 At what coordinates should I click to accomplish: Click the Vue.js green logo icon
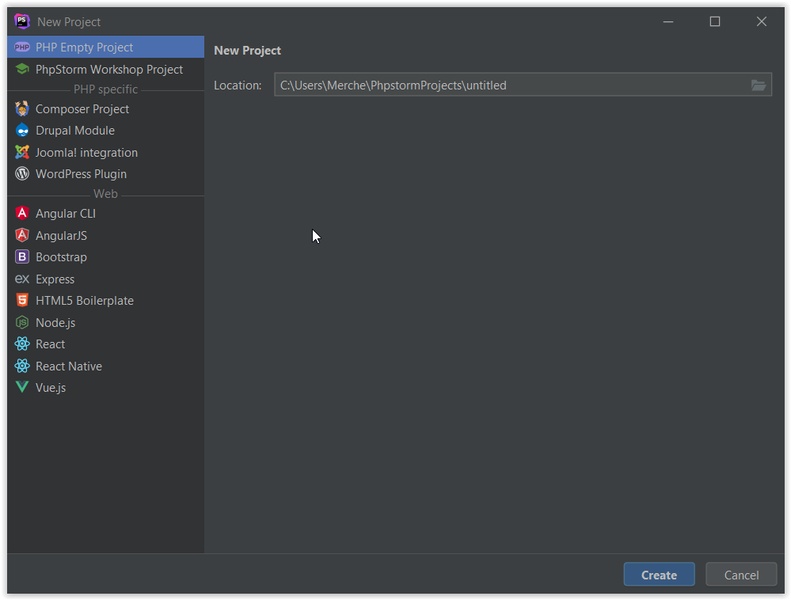22,388
